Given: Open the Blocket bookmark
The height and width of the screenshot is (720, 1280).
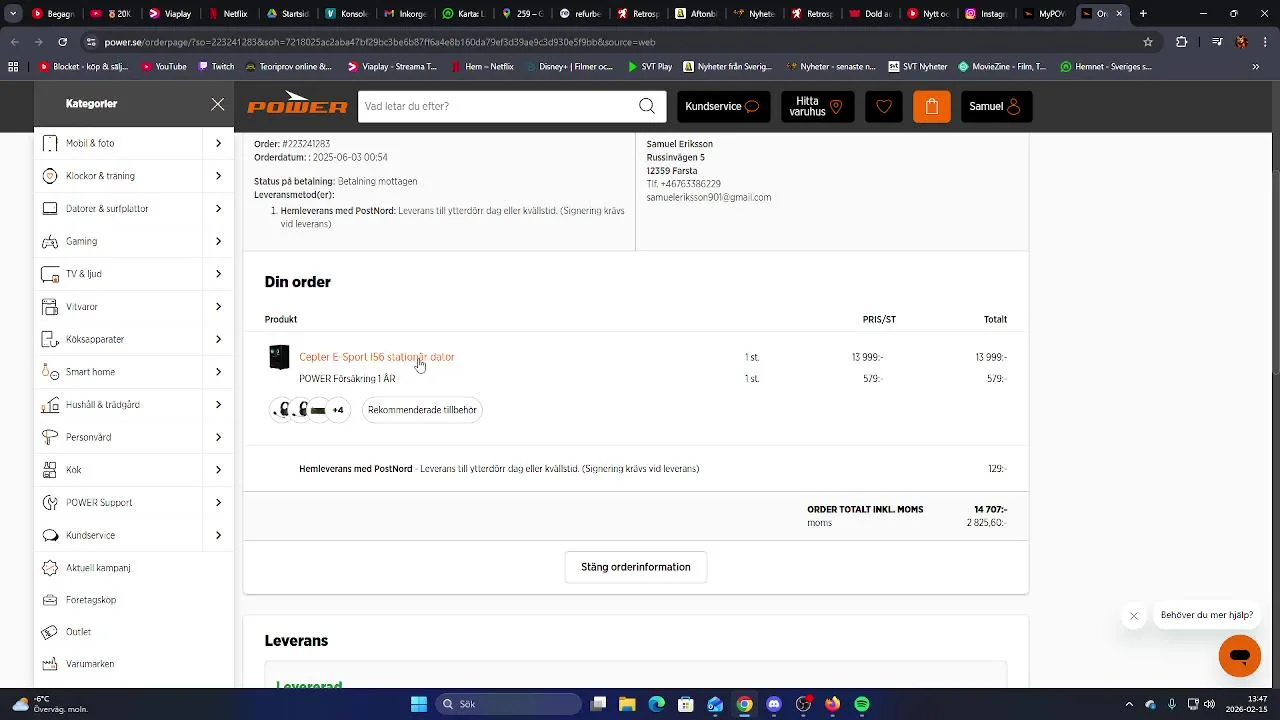Looking at the screenshot, I should click(83, 67).
